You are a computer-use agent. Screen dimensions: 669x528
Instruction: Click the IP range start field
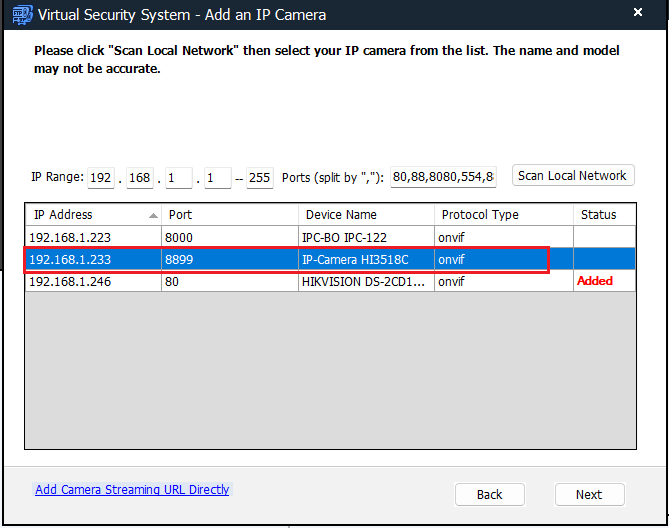[217, 178]
